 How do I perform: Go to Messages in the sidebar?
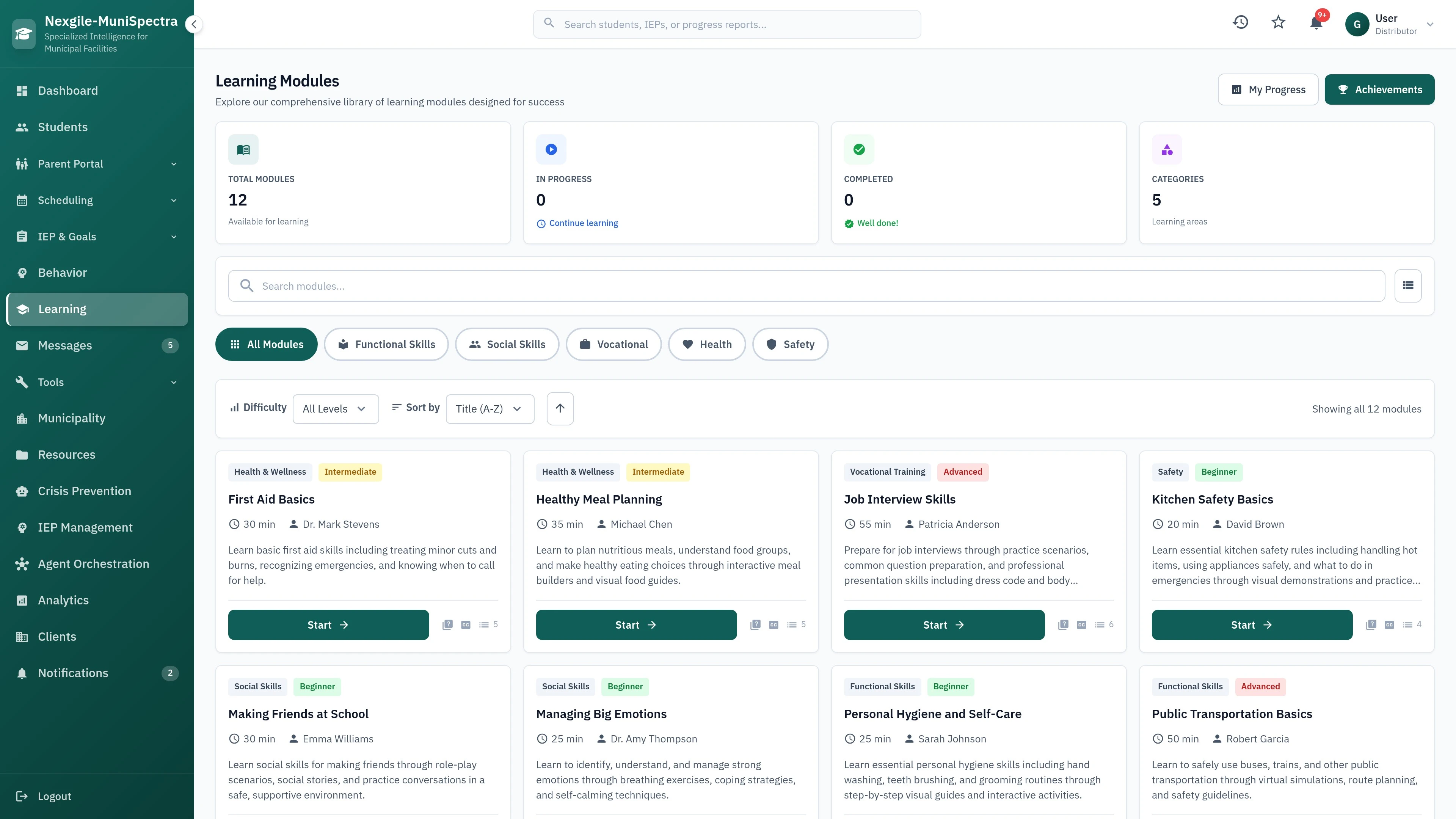pyautogui.click(x=64, y=345)
